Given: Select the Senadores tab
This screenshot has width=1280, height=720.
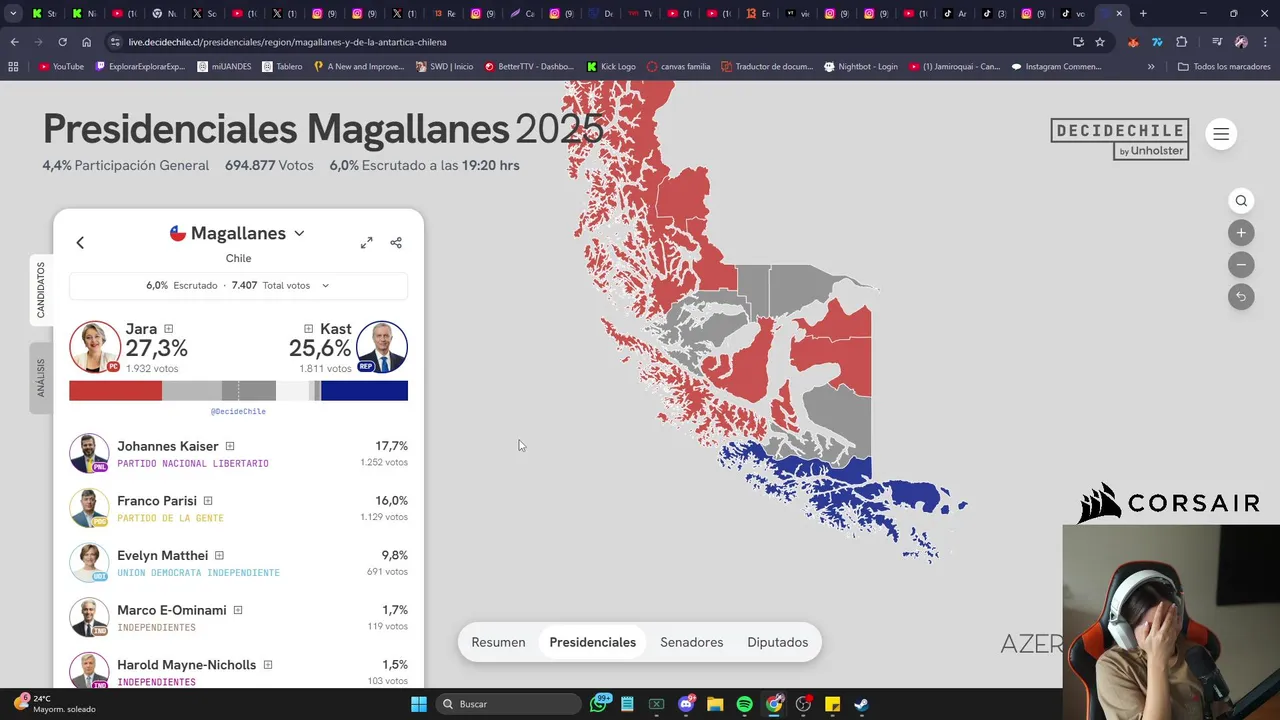Looking at the screenshot, I should pyautogui.click(x=691, y=642).
